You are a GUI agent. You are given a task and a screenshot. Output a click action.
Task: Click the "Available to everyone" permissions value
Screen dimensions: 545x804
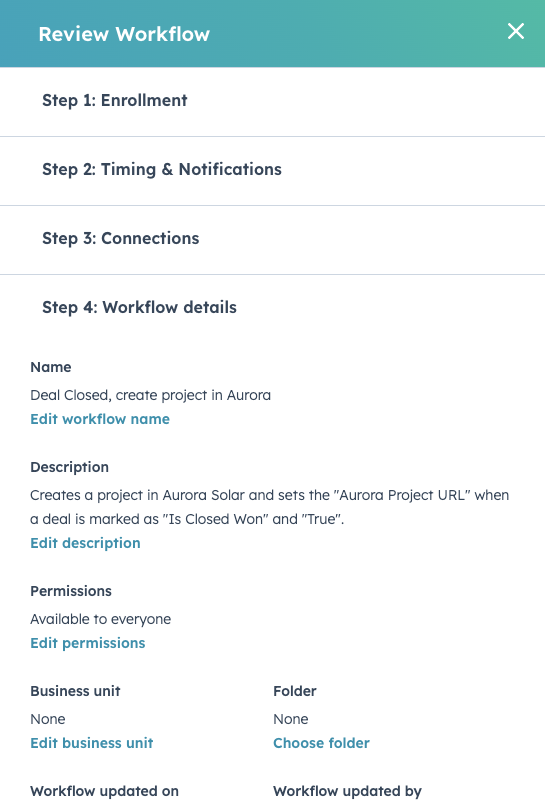coord(100,619)
